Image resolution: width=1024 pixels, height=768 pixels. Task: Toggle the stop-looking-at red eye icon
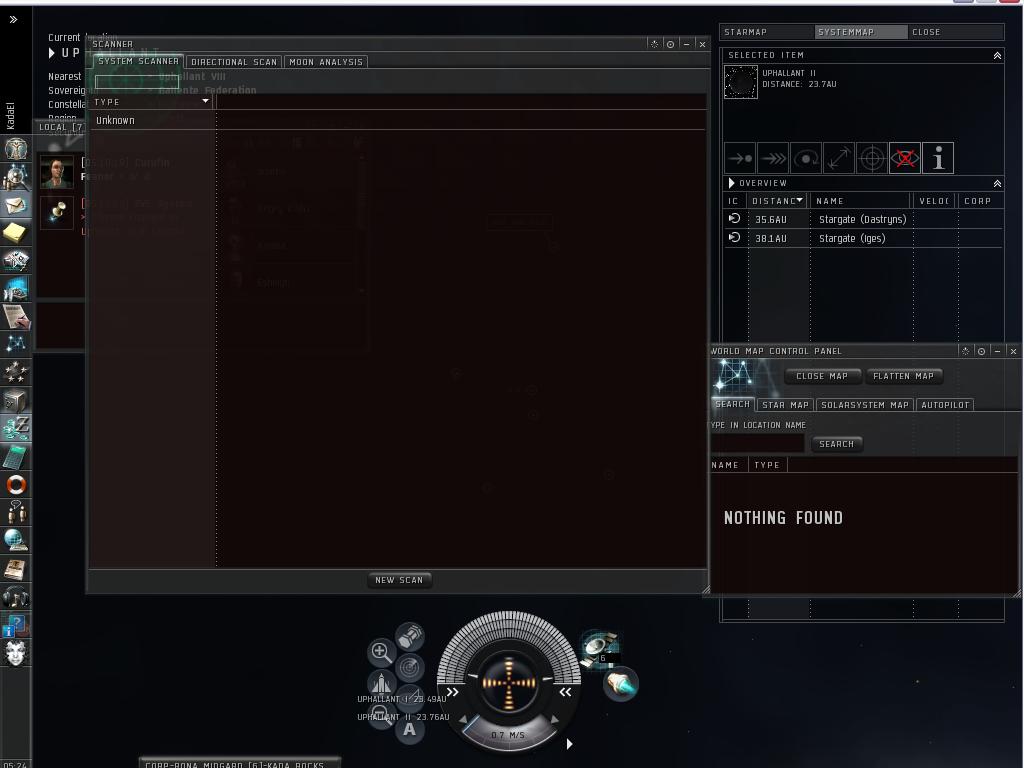(x=905, y=158)
